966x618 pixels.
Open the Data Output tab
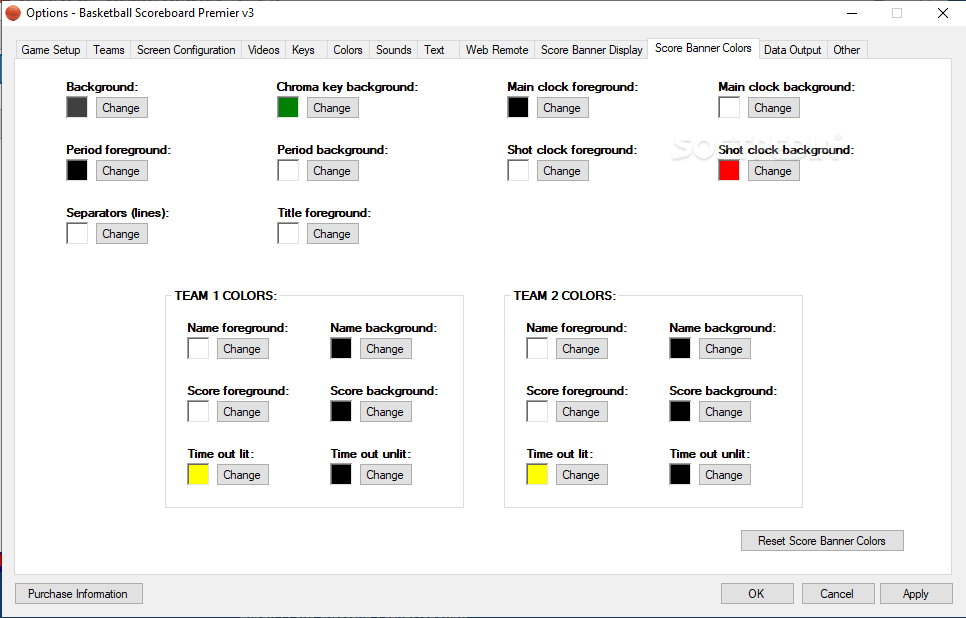coord(792,50)
